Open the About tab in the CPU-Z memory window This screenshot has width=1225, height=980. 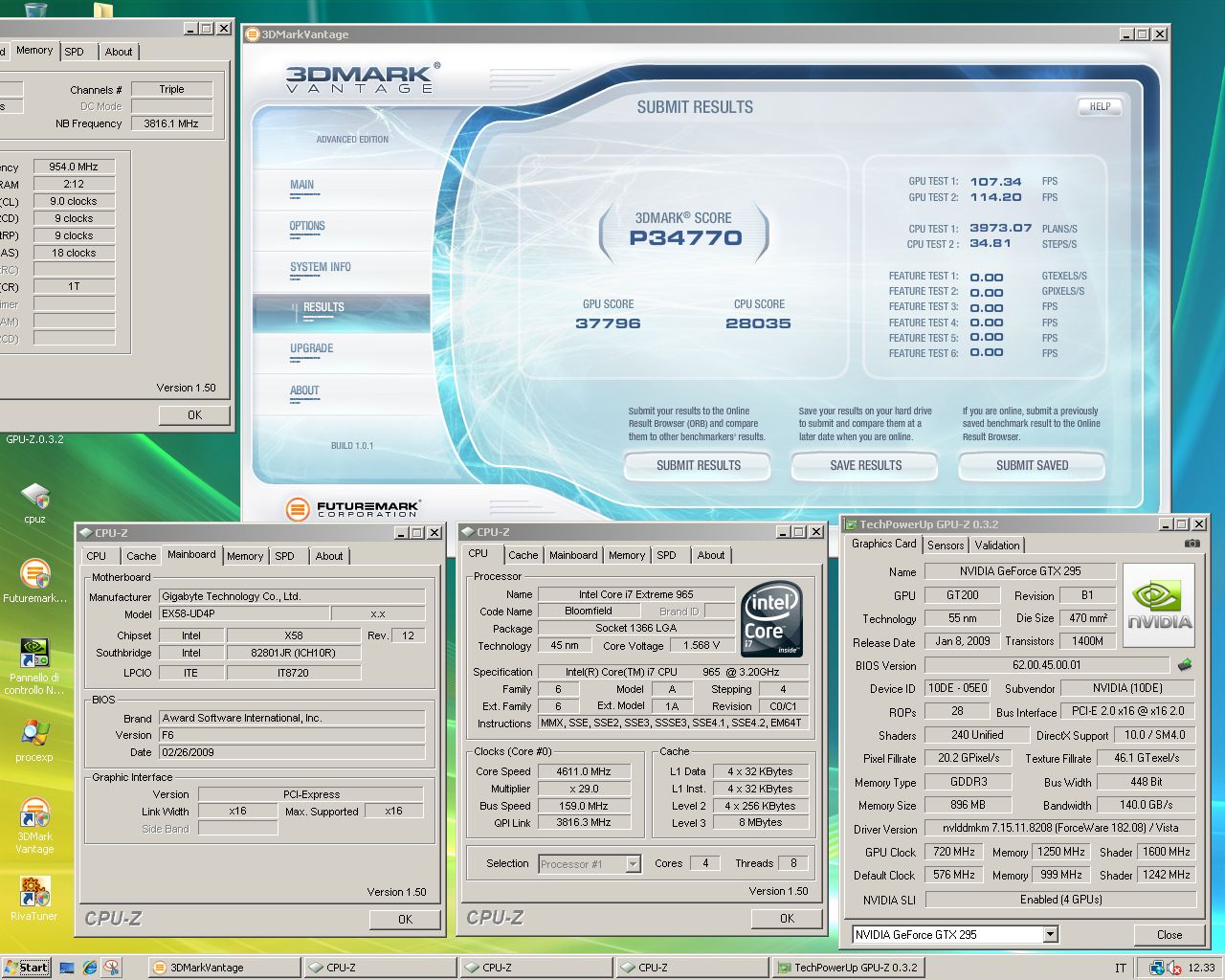pos(119,52)
